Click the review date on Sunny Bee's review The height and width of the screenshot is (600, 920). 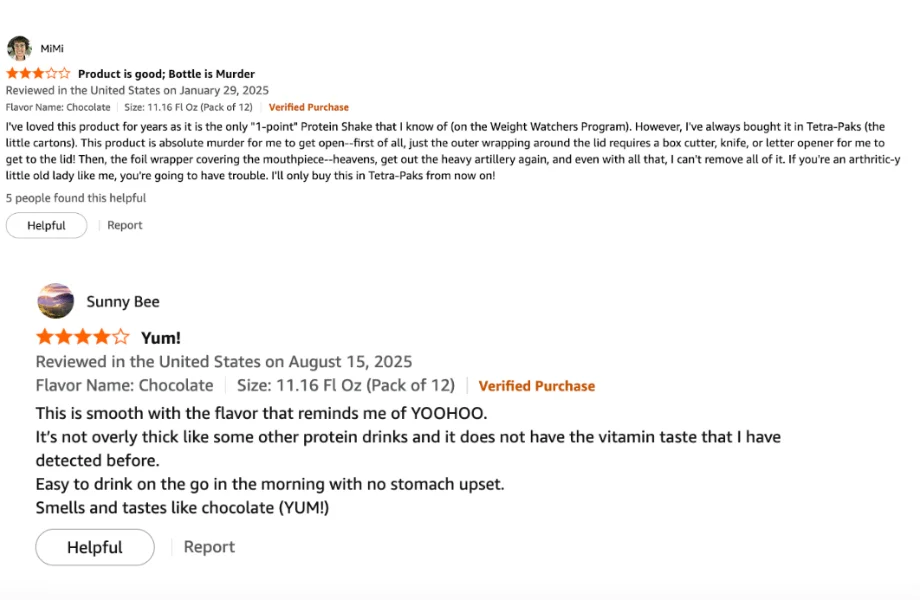pyautogui.click(x=226, y=361)
